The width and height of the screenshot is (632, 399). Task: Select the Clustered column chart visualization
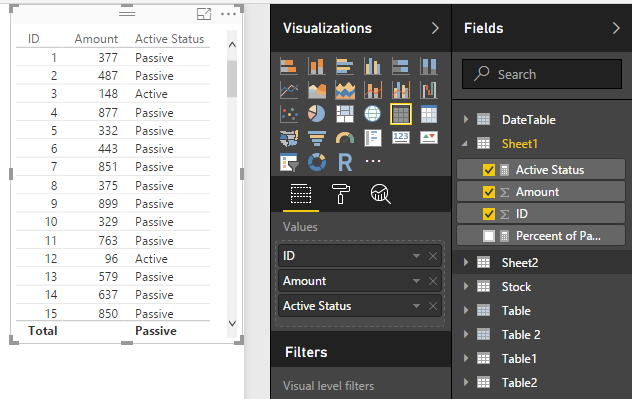pos(372,66)
